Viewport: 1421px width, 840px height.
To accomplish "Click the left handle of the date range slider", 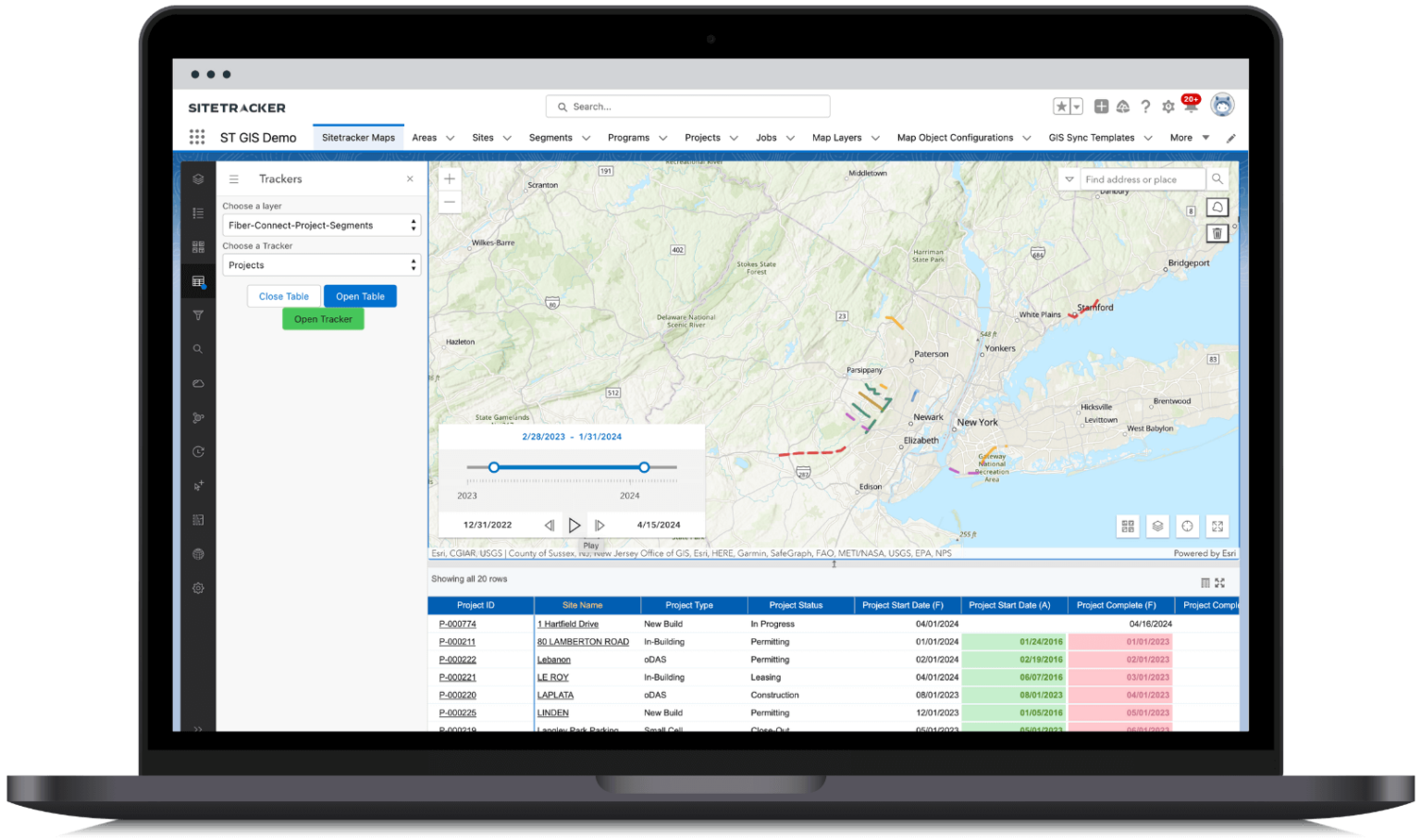I will point(494,467).
